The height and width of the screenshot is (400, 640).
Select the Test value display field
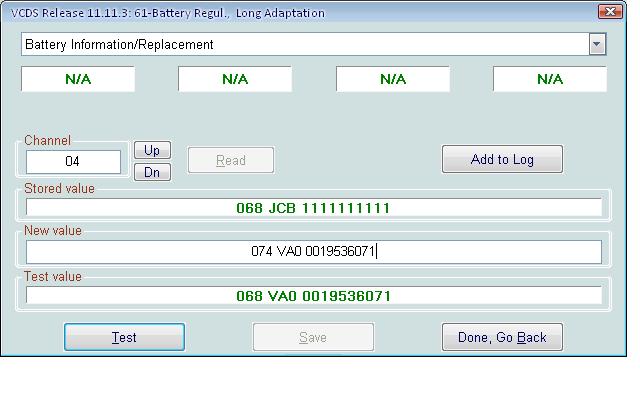tap(313, 296)
